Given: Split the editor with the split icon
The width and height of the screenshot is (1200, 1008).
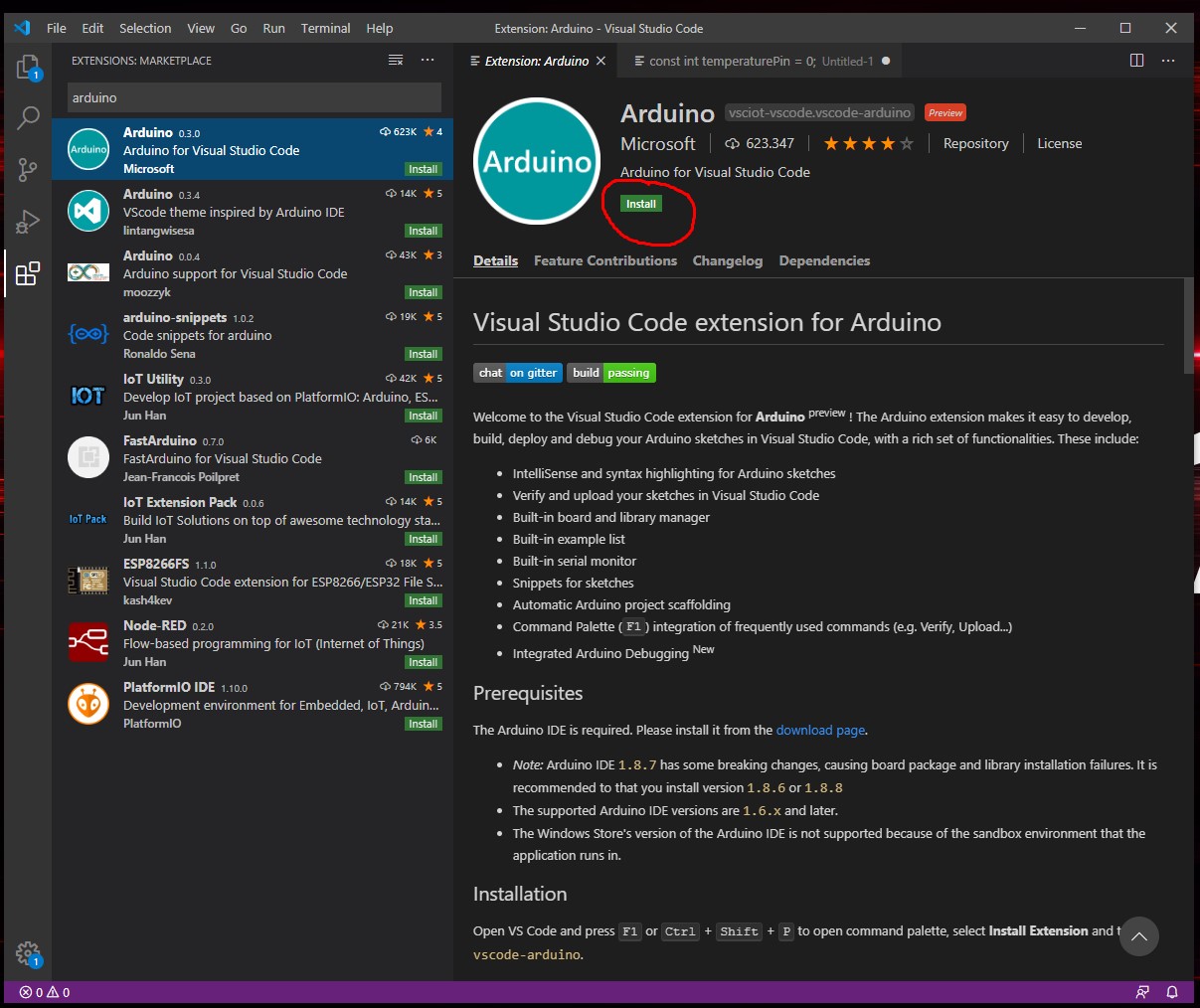Looking at the screenshot, I should [x=1136, y=60].
